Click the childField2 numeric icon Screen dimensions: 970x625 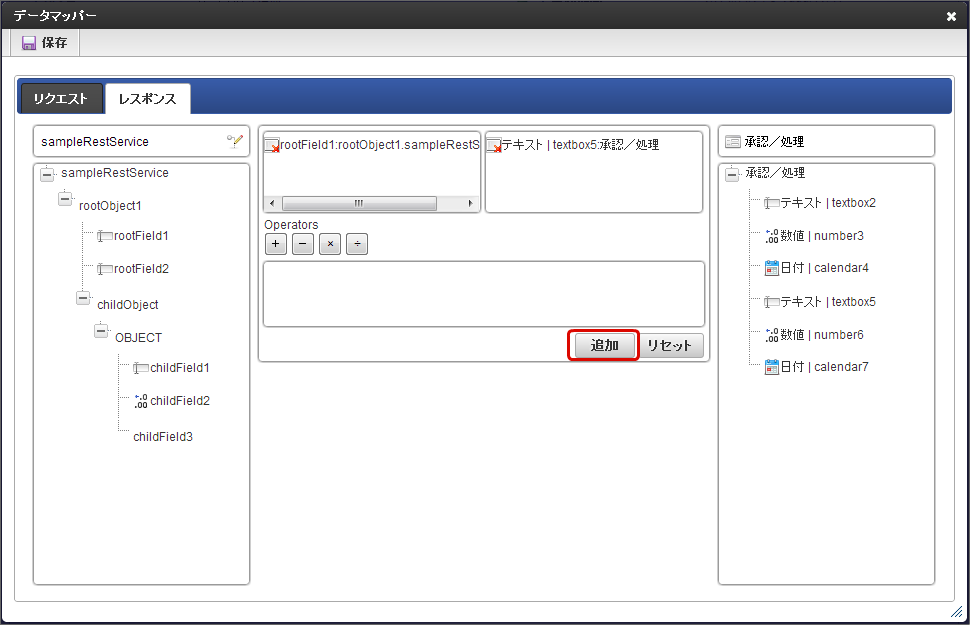point(141,401)
